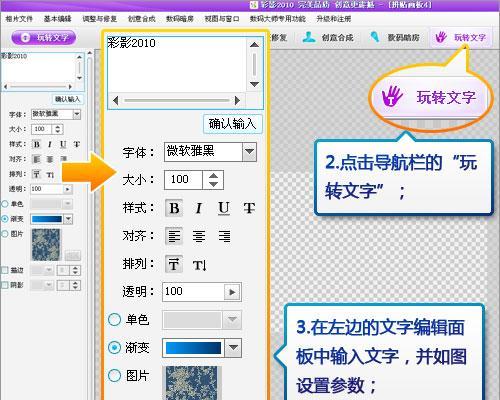
Task: Open 调整与修复 menu
Action: coord(99,19)
